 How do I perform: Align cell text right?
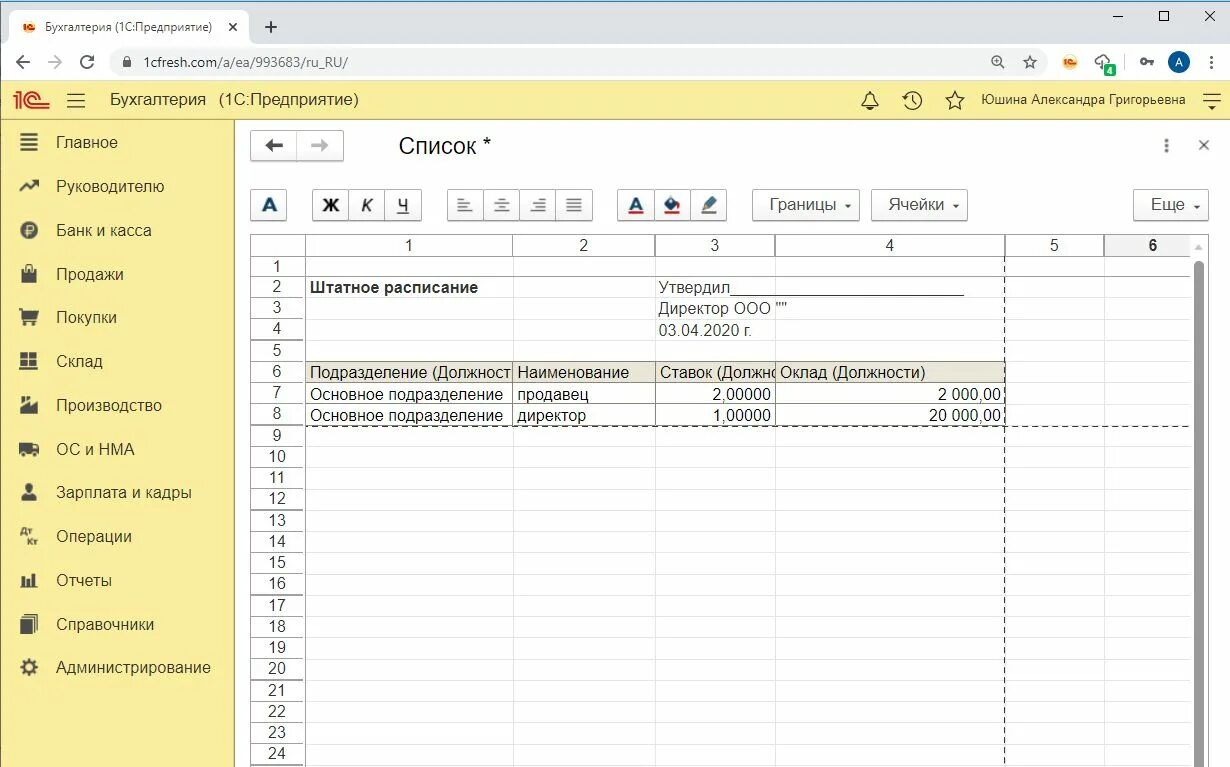pos(538,205)
